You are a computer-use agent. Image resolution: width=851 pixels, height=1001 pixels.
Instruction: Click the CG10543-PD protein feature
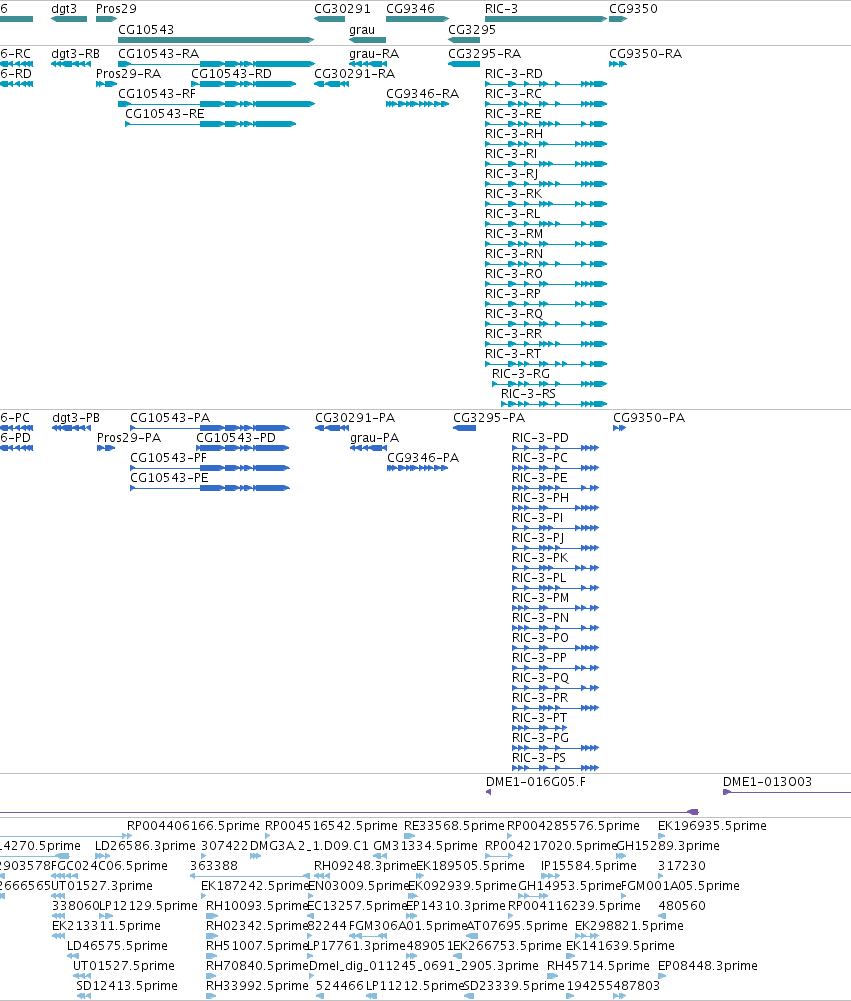pos(243,448)
